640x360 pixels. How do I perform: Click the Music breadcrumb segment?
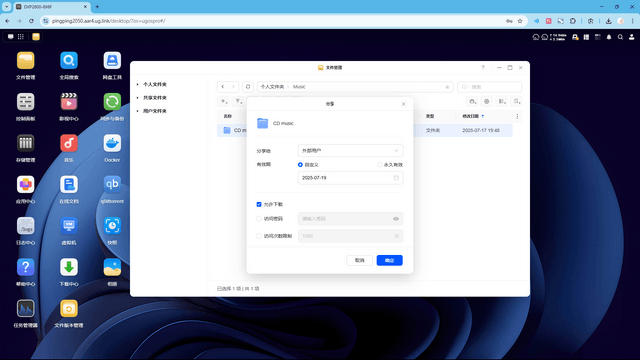point(299,87)
